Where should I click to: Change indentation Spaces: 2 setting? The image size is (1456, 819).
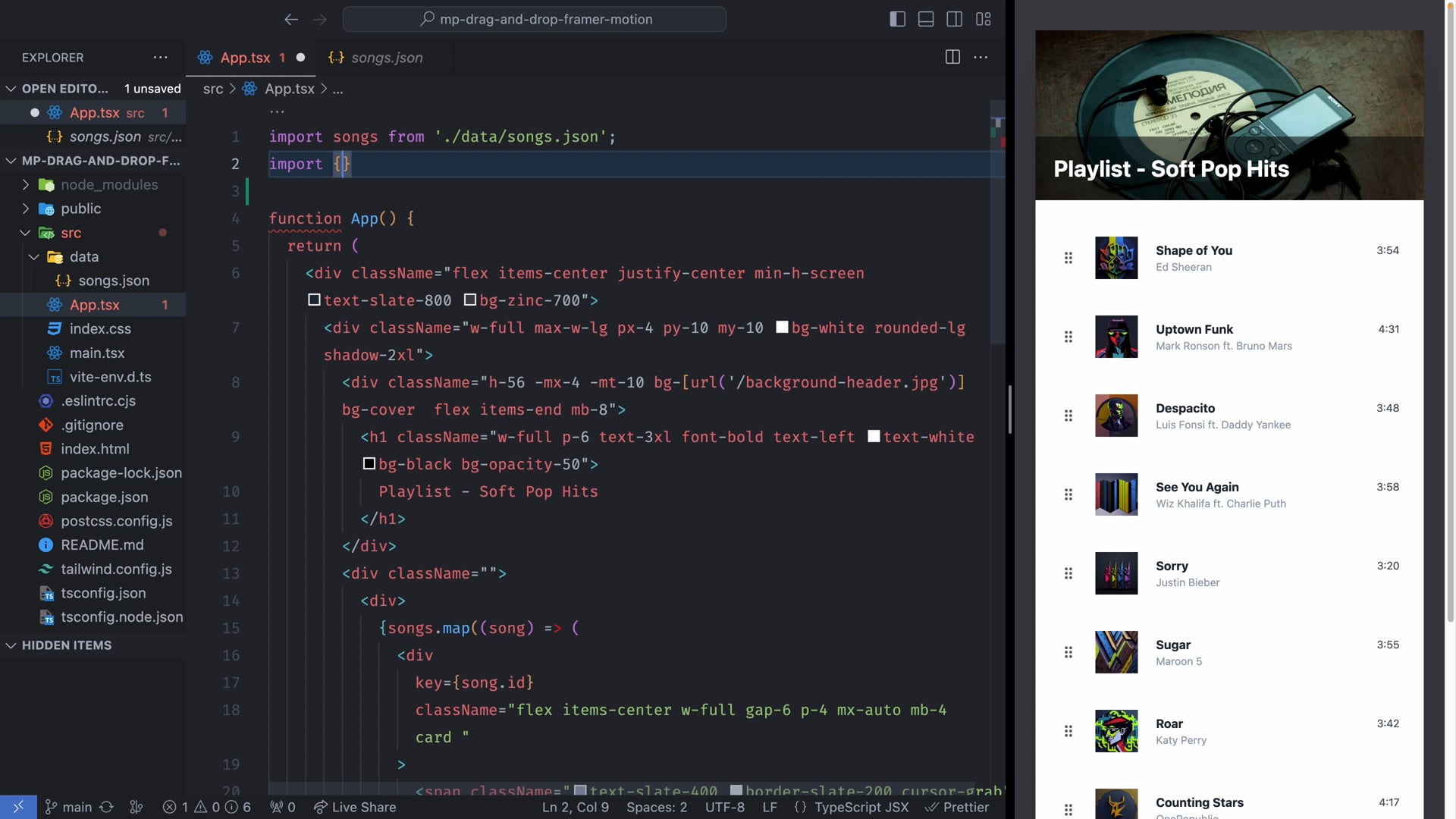657,807
